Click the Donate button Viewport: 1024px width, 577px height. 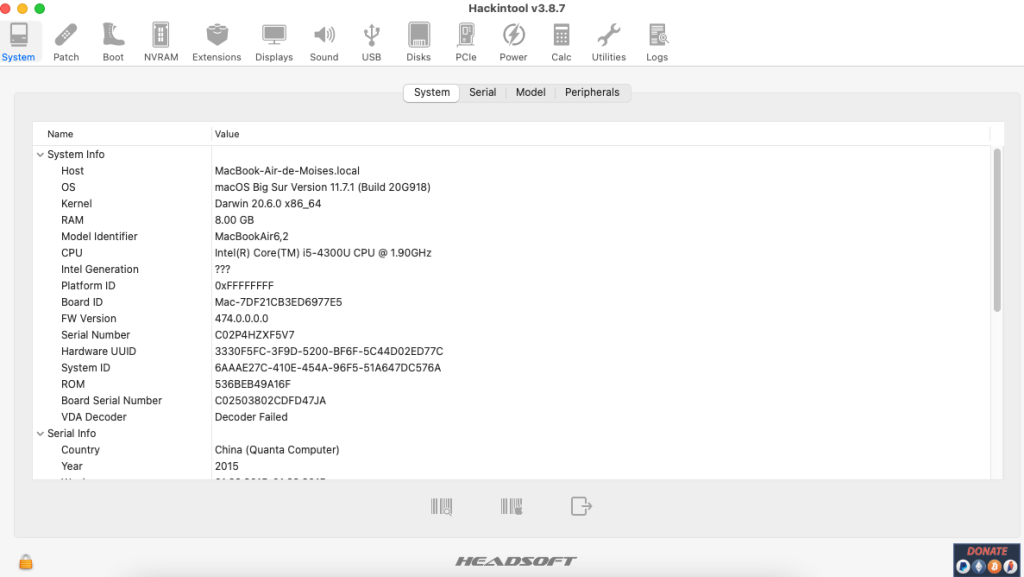pyautogui.click(x=987, y=560)
